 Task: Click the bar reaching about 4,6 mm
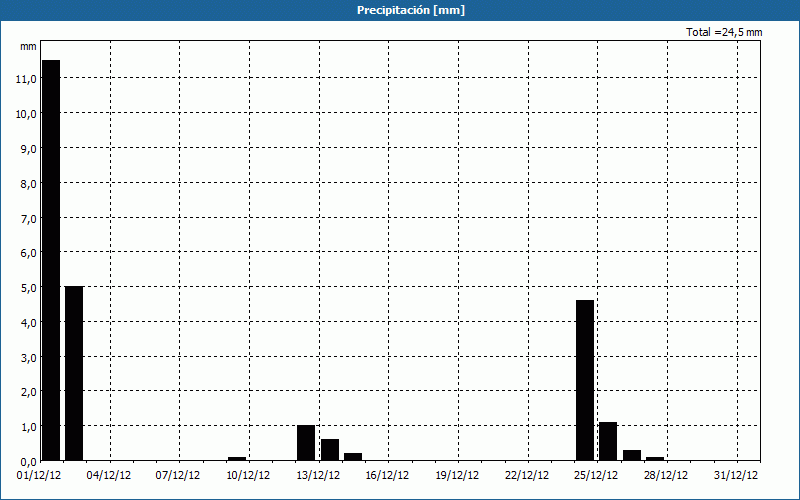(x=585, y=380)
